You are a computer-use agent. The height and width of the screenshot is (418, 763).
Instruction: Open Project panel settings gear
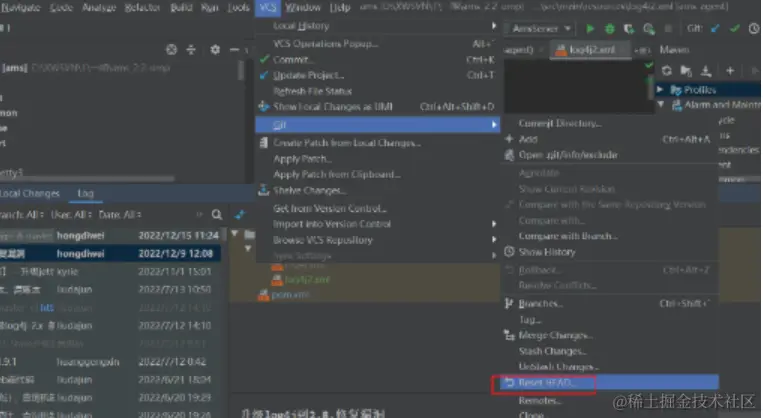[215, 49]
